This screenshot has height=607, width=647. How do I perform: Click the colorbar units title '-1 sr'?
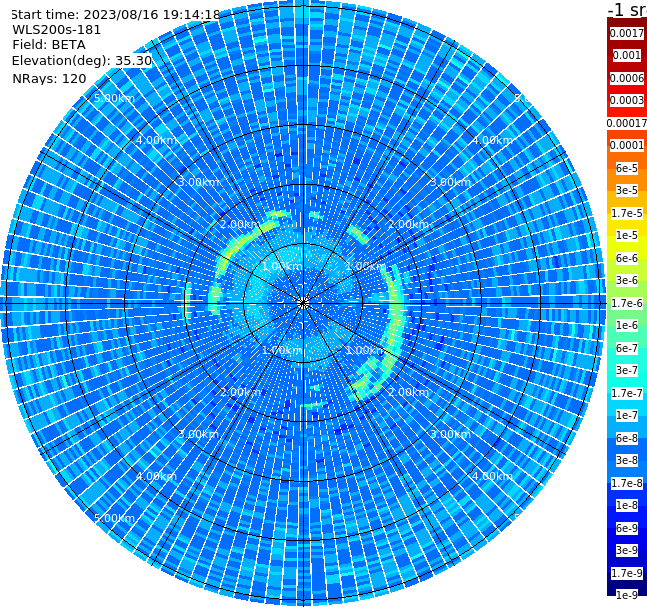coord(627,10)
